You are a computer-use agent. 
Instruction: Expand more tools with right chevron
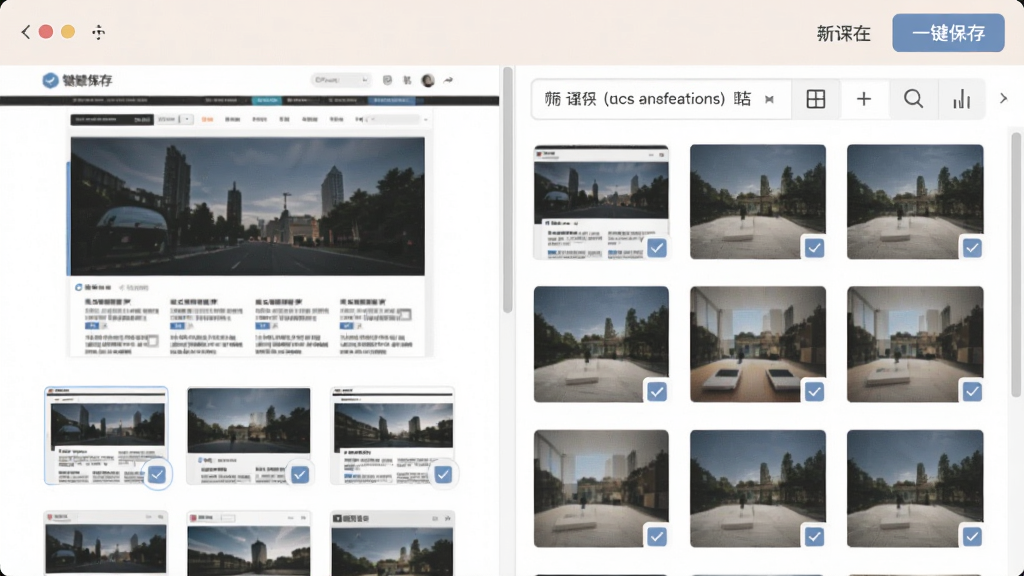[x=1004, y=99]
